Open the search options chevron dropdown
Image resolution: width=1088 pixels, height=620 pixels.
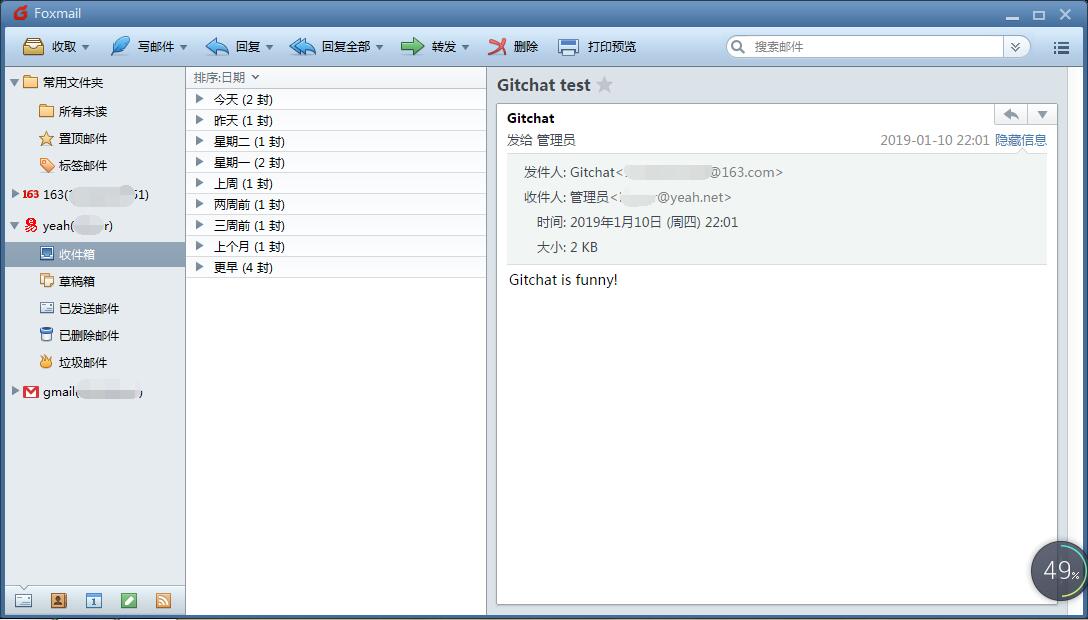pos(1017,46)
